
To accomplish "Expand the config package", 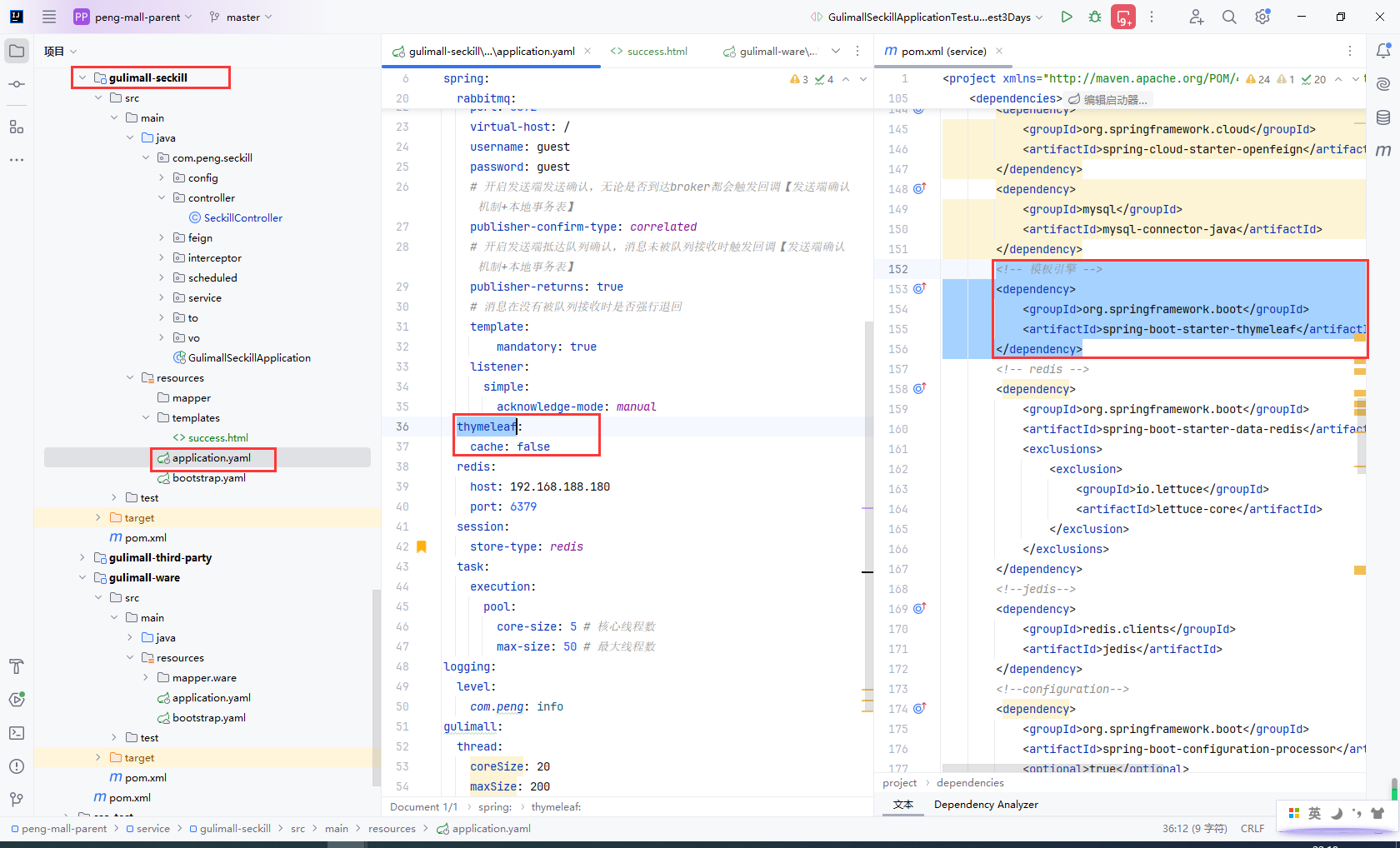I will pos(162,177).
